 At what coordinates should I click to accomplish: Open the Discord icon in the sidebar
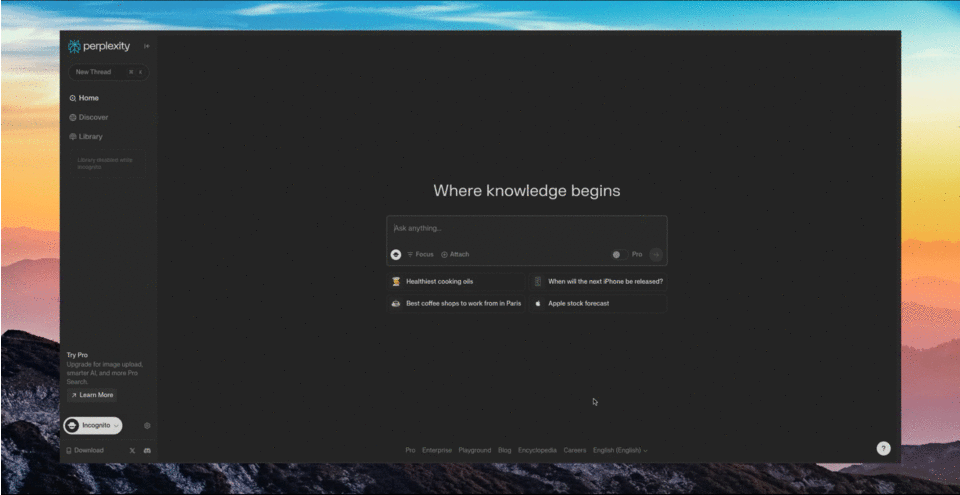click(x=147, y=451)
